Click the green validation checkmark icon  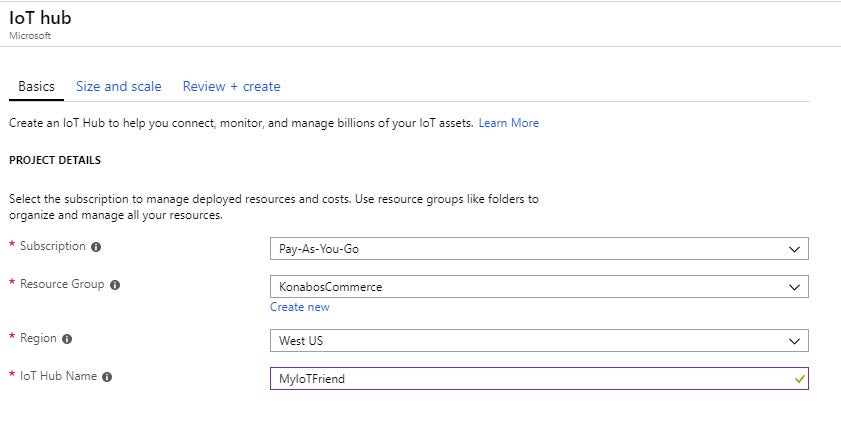tap(797, 379)
